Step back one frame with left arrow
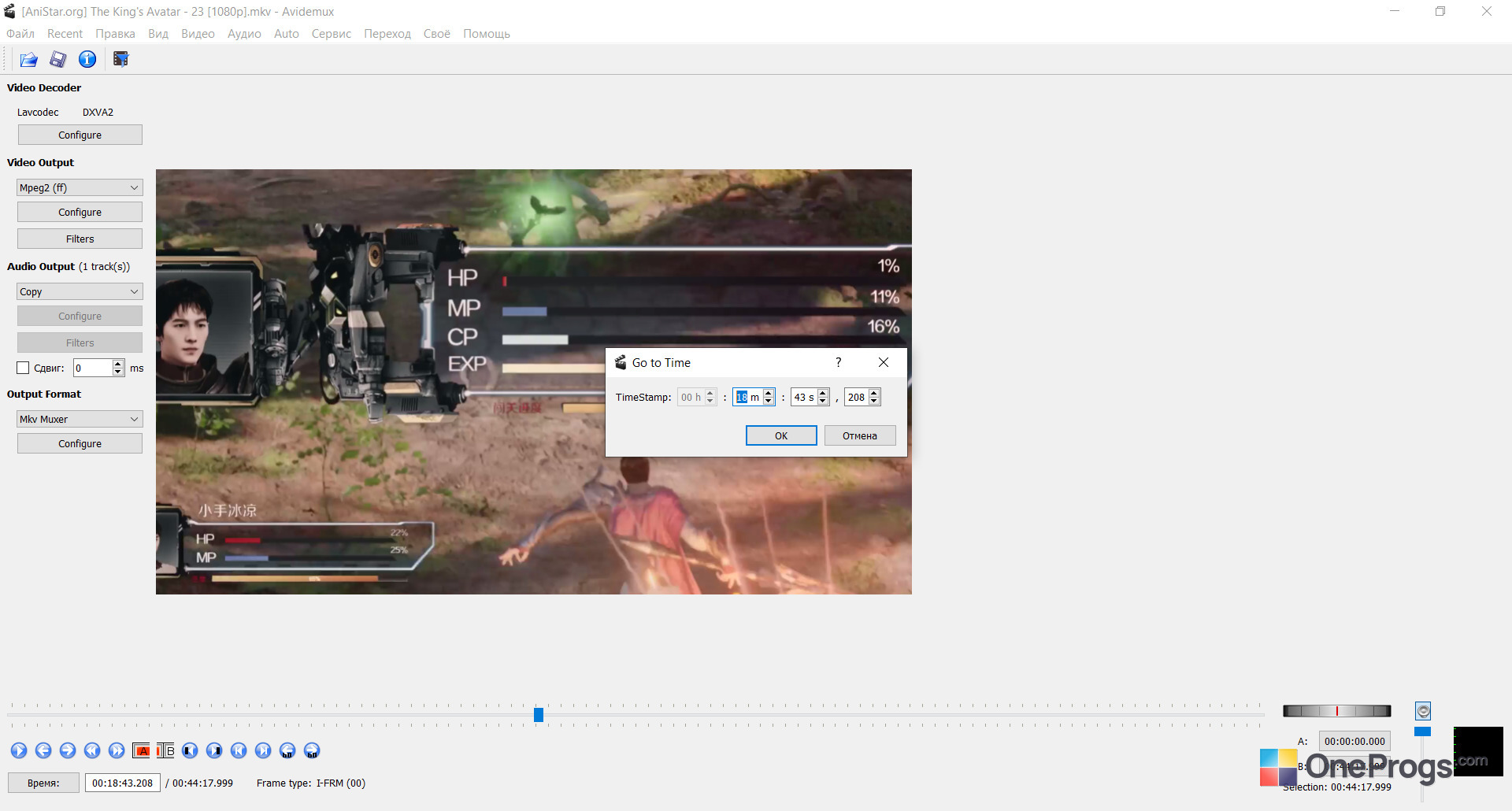Screen dimensions: 1512x811 pyautogui.click(x=43, y=750)
